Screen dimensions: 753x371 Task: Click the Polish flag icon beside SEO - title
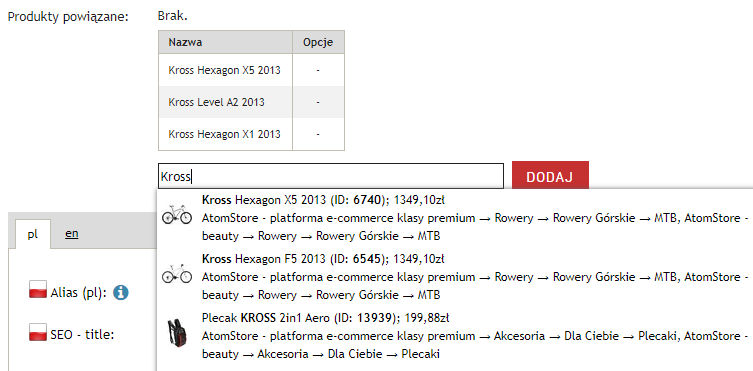(x=37, y=332)
